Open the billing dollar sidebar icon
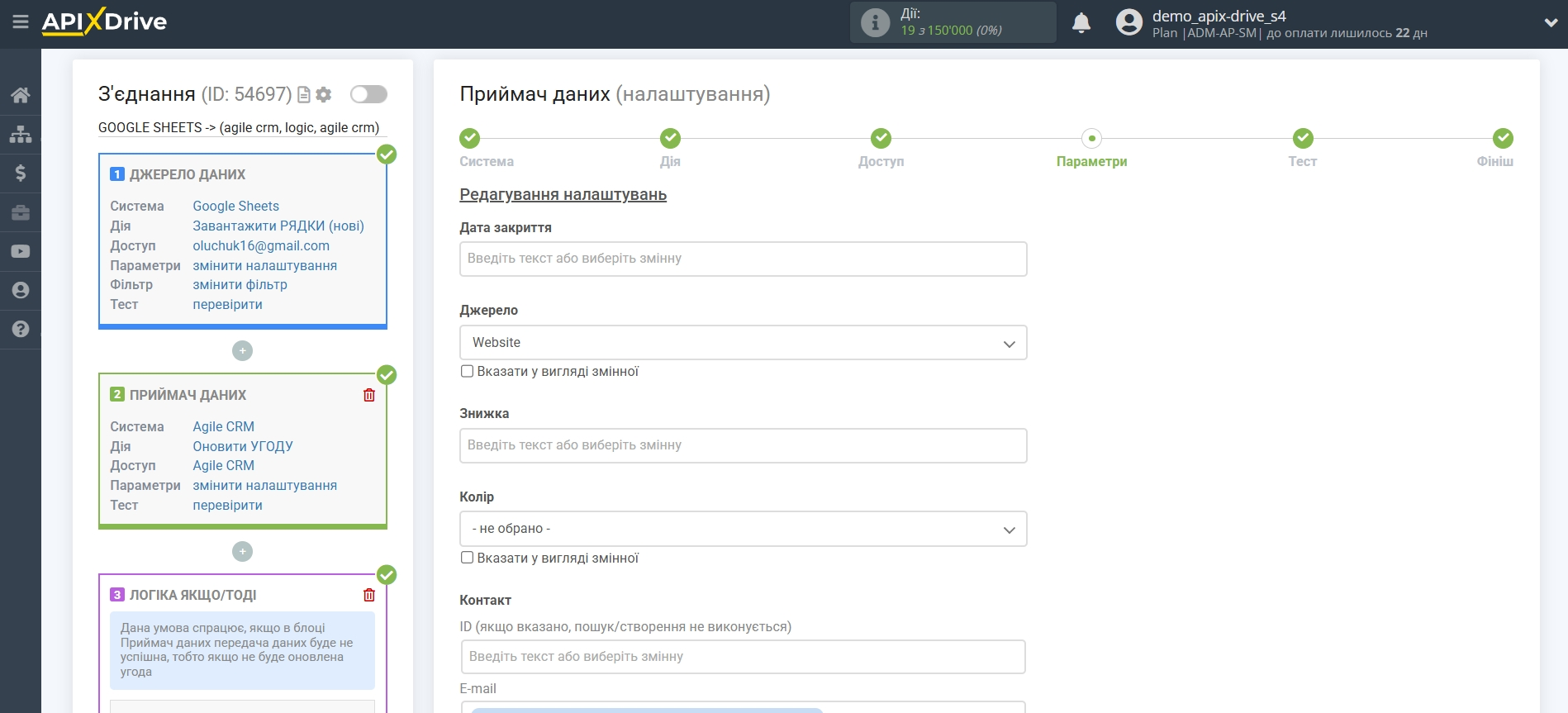This screenshot has height=713, width=1568. point(21,173)
